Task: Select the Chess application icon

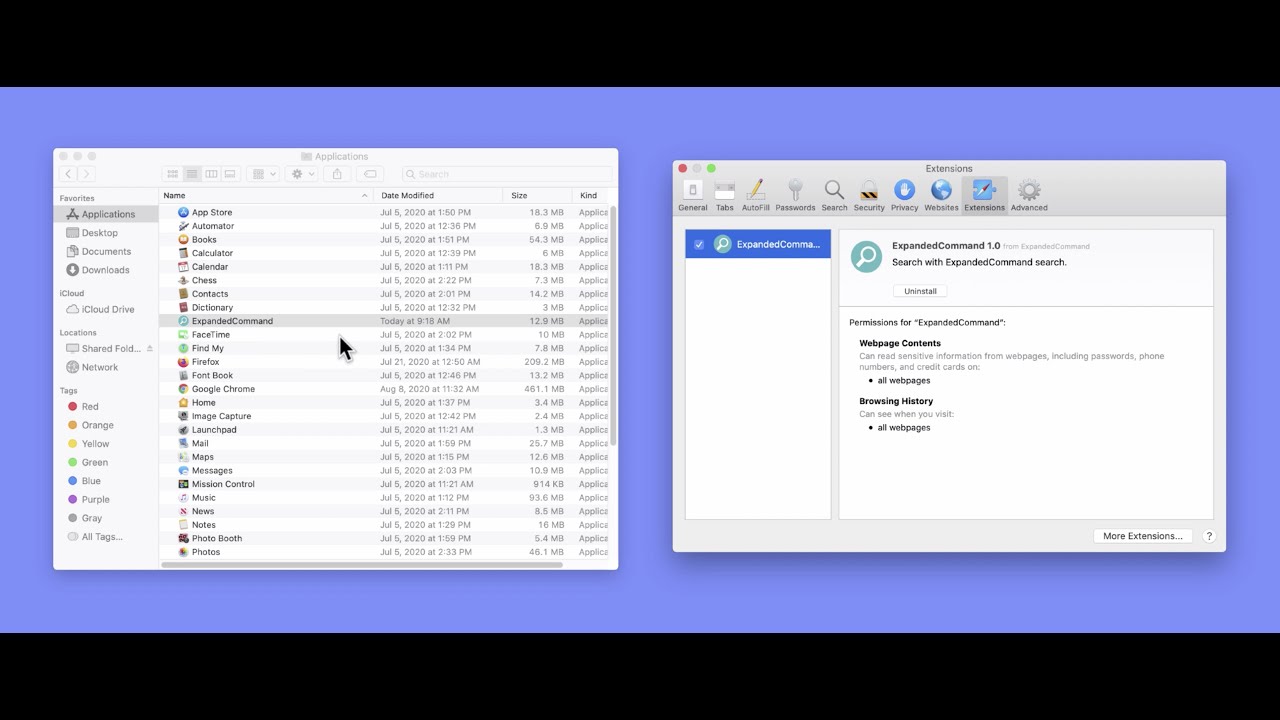Action: (x=183, y=280)
